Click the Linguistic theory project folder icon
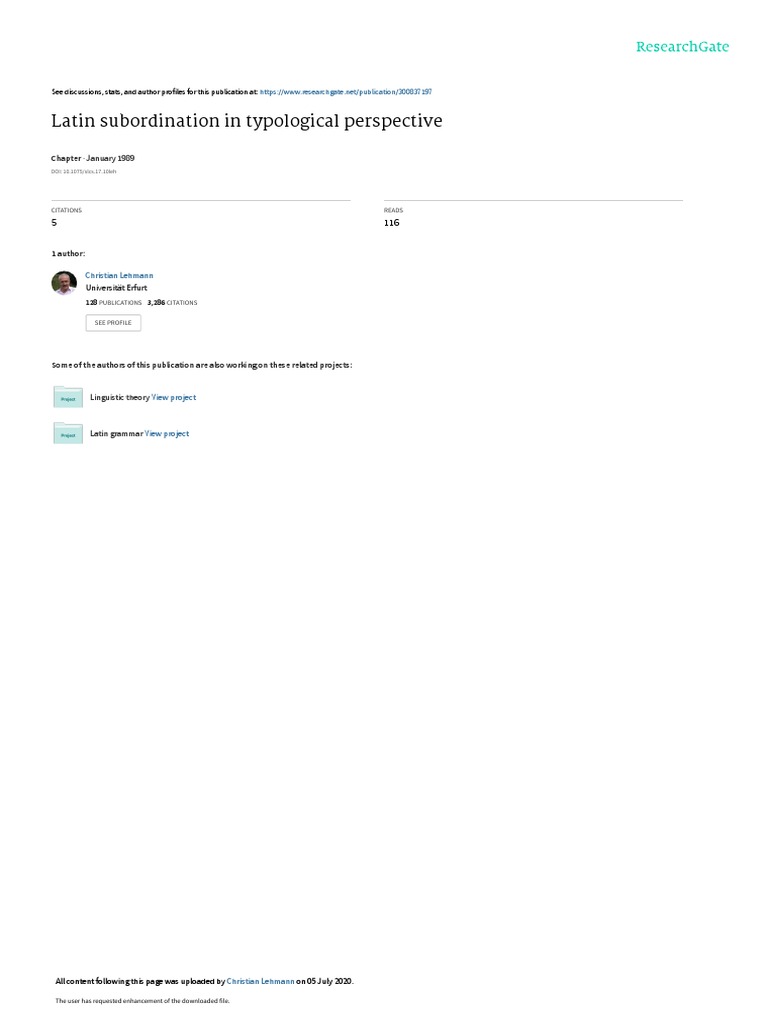 68,397
